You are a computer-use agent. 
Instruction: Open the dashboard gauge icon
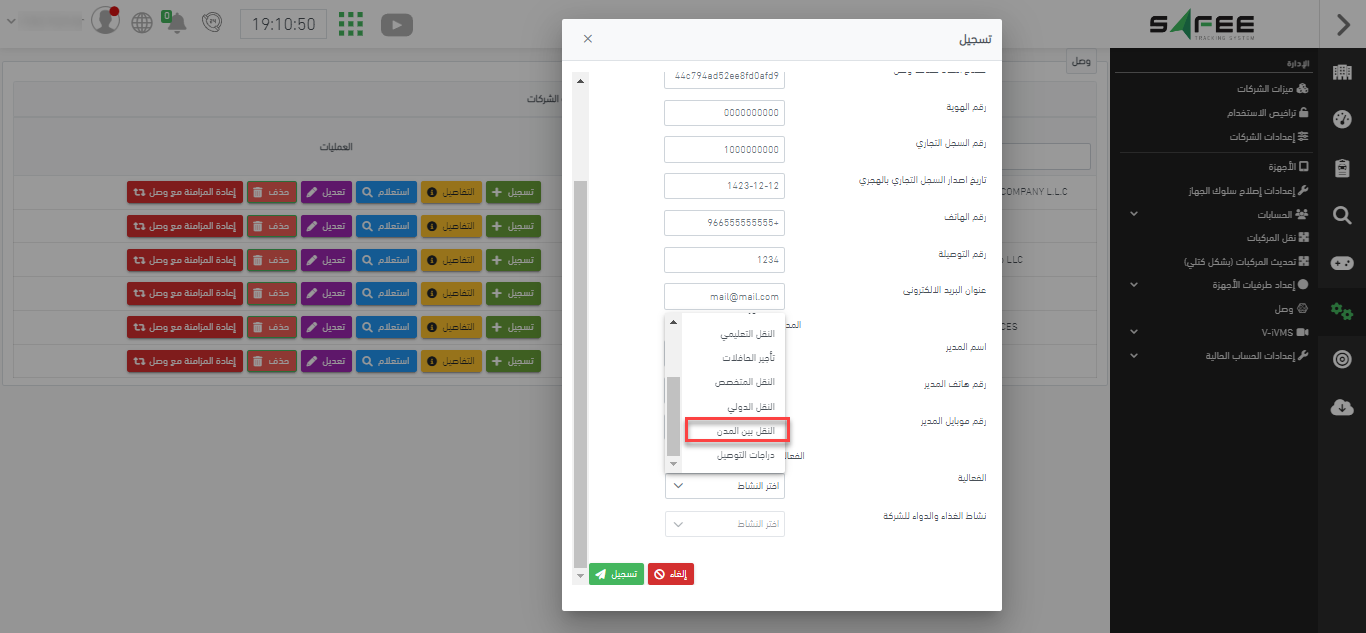1342,120
